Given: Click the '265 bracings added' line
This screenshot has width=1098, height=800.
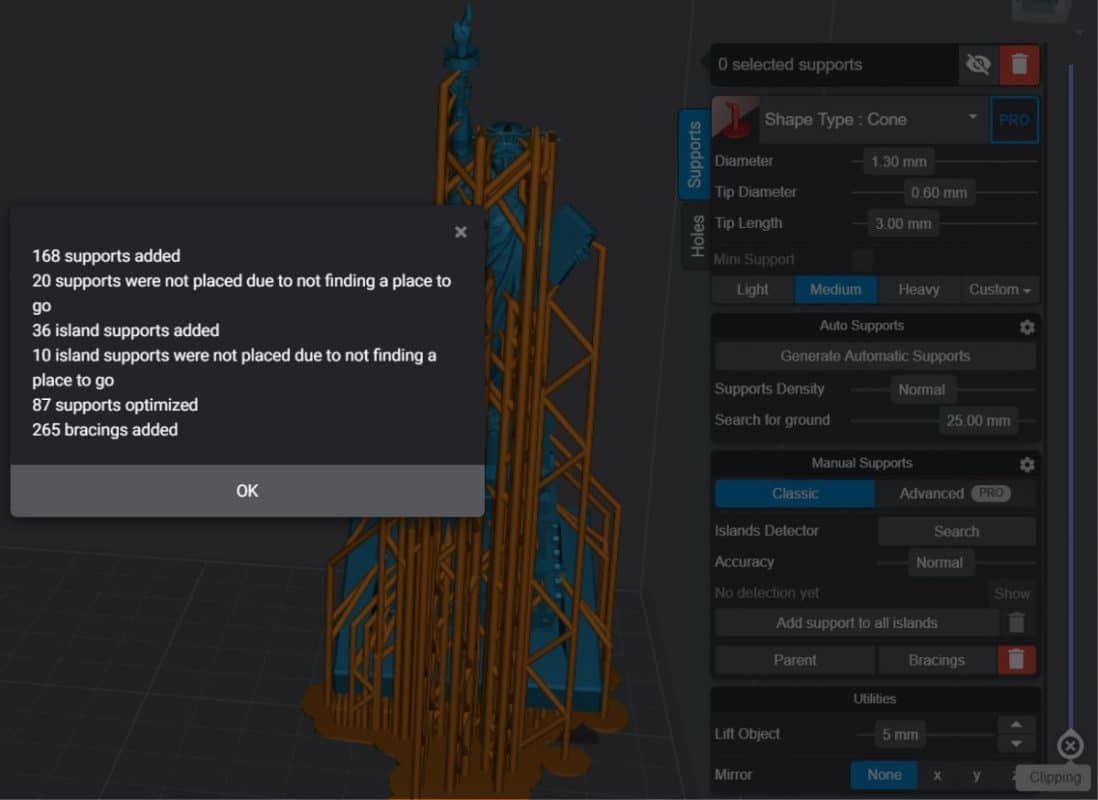Looking at the screenshot, I should 105,429.
